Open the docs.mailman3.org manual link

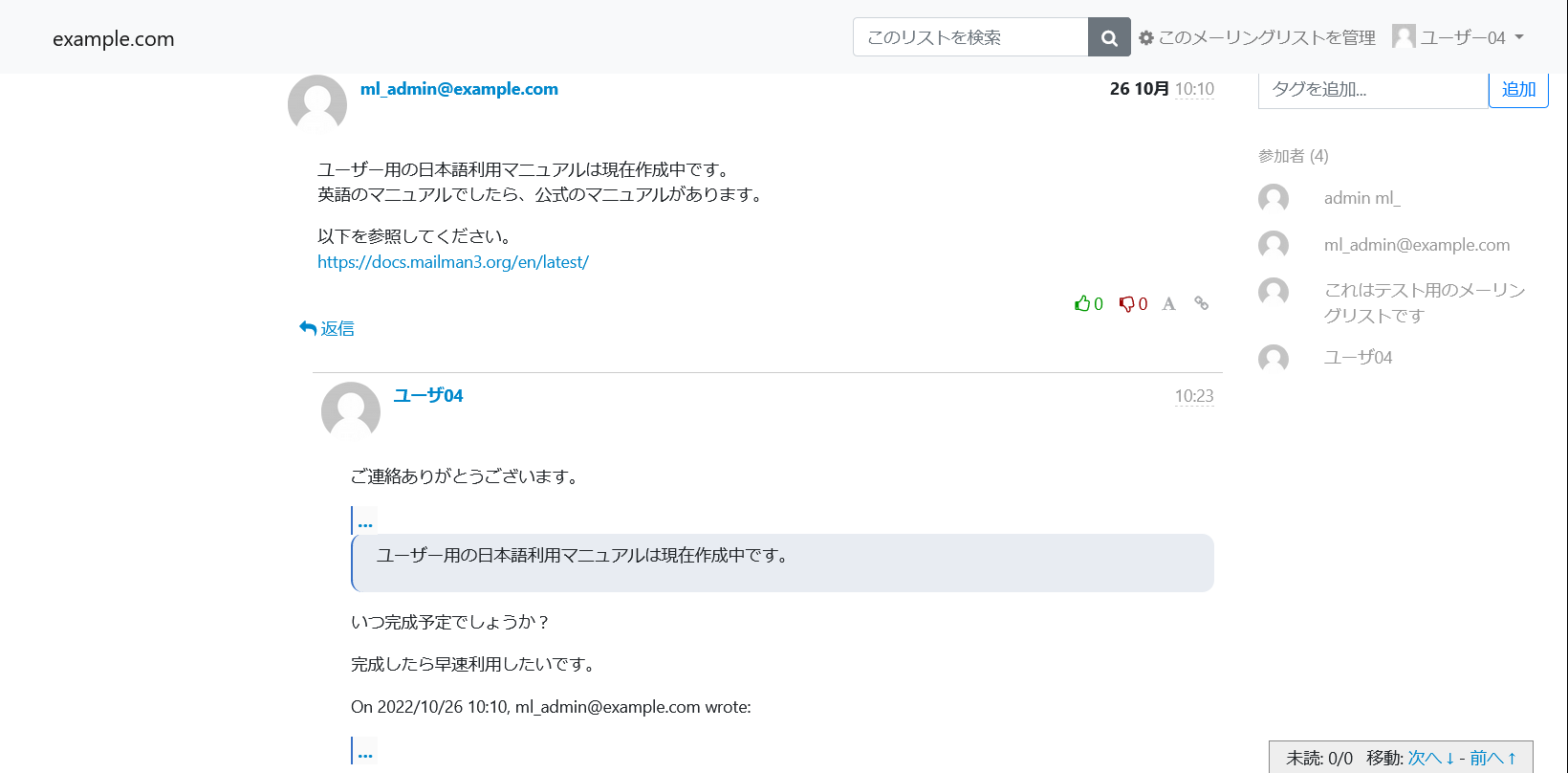[453, 262]
